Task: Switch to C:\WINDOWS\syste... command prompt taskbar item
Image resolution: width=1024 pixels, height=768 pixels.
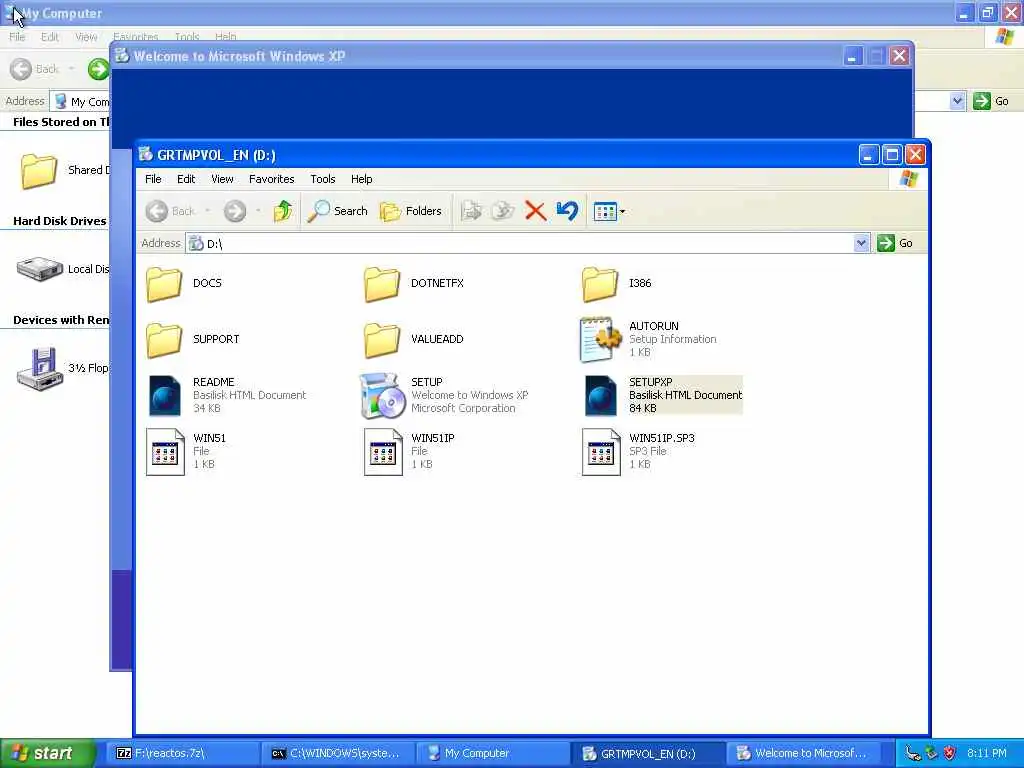Action: (x=339, y=753)
